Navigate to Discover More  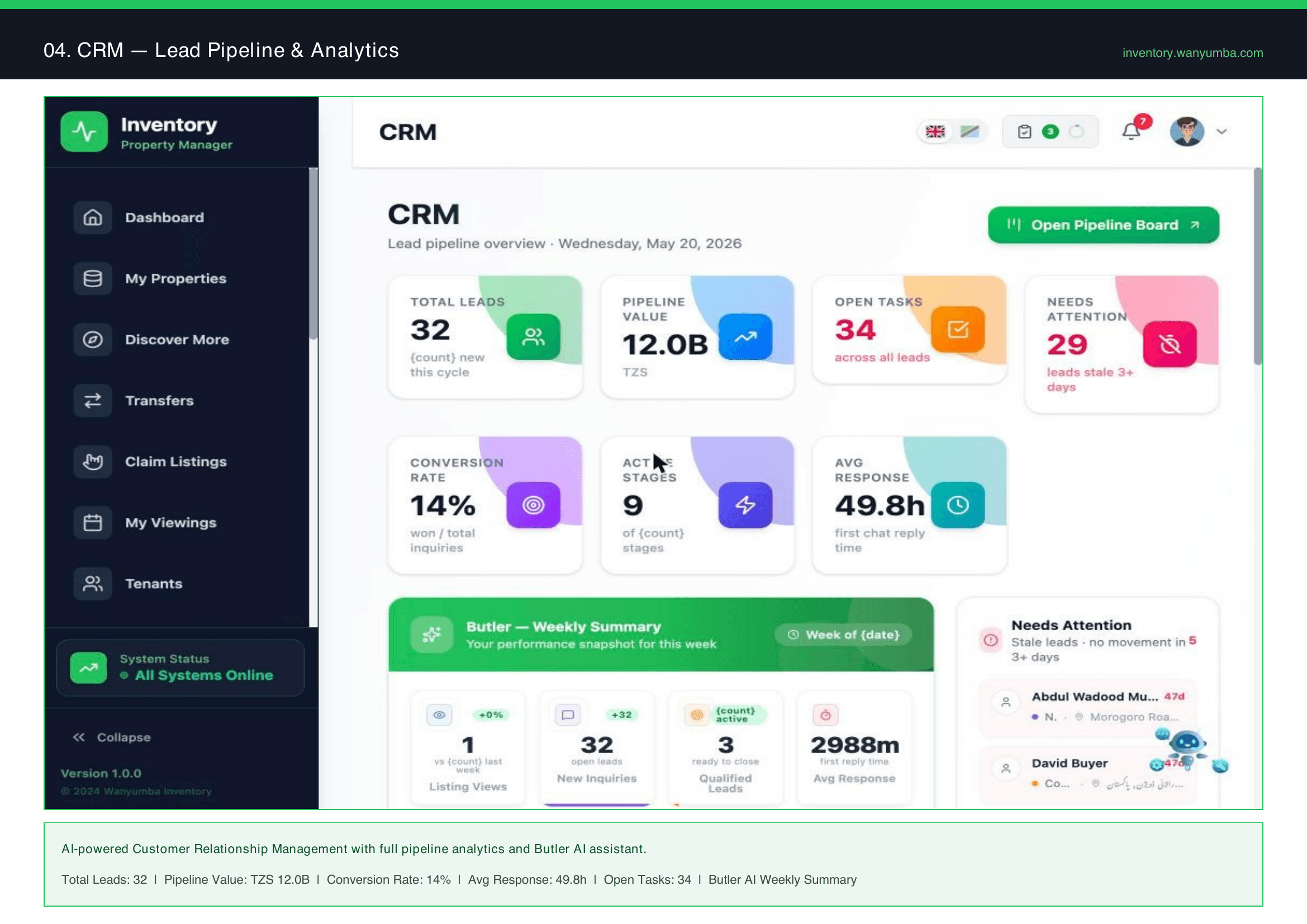tap(177, 340)
